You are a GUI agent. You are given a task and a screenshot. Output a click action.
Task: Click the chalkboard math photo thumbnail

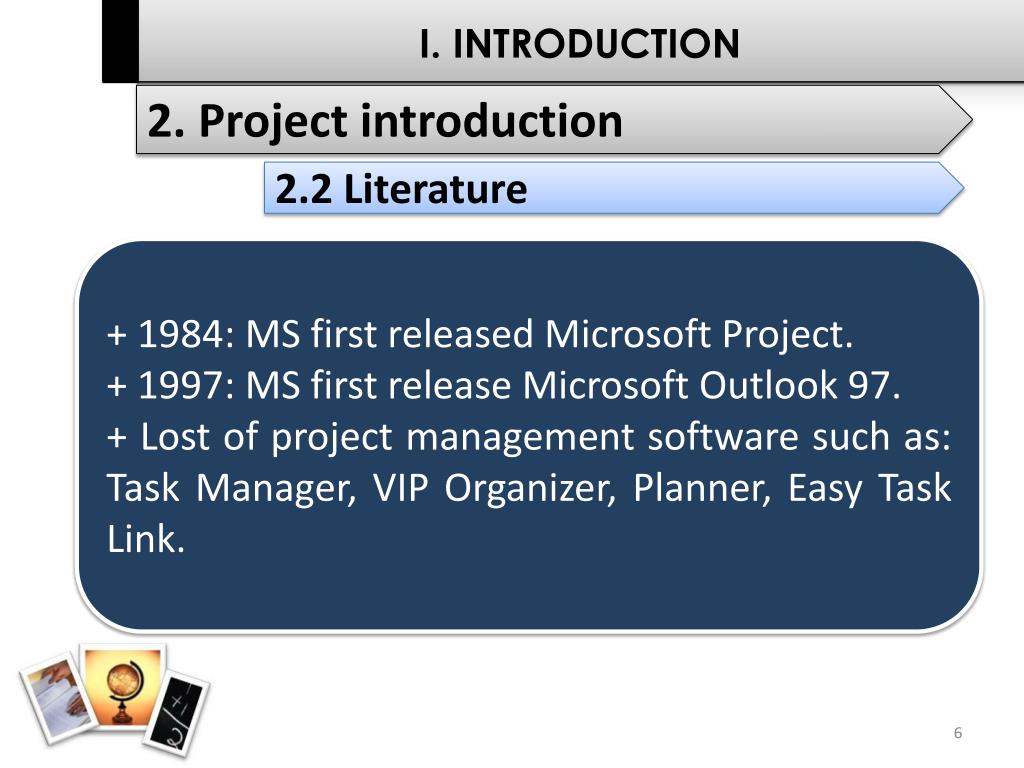[177, 712]
